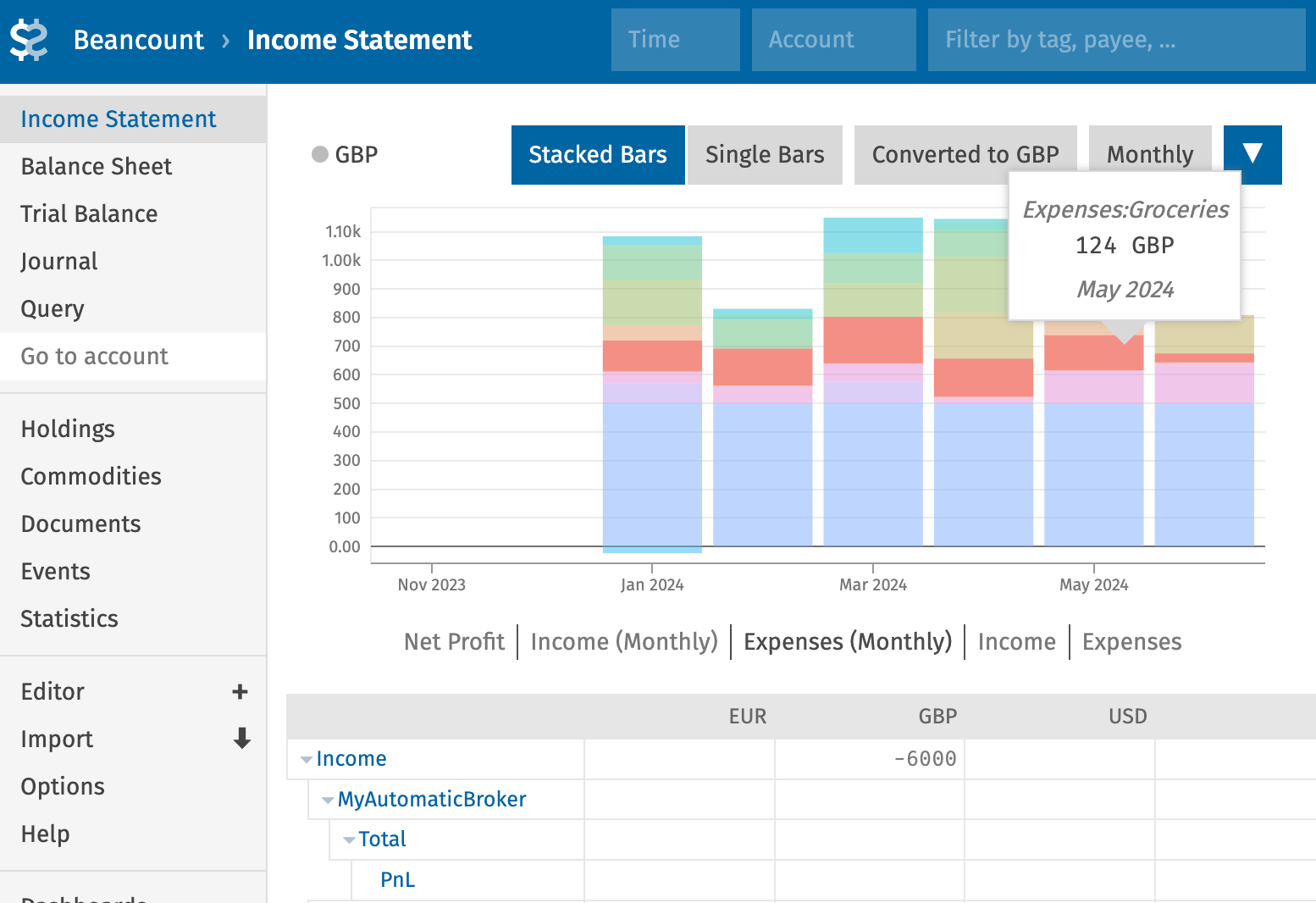
Task: Open the Query page
Action: [x=133, y=309]
